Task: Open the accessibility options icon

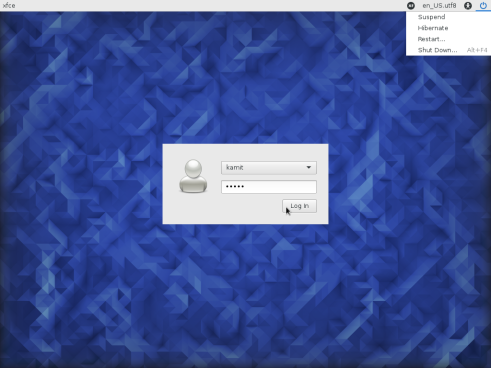Action: [x=468, y=5]
